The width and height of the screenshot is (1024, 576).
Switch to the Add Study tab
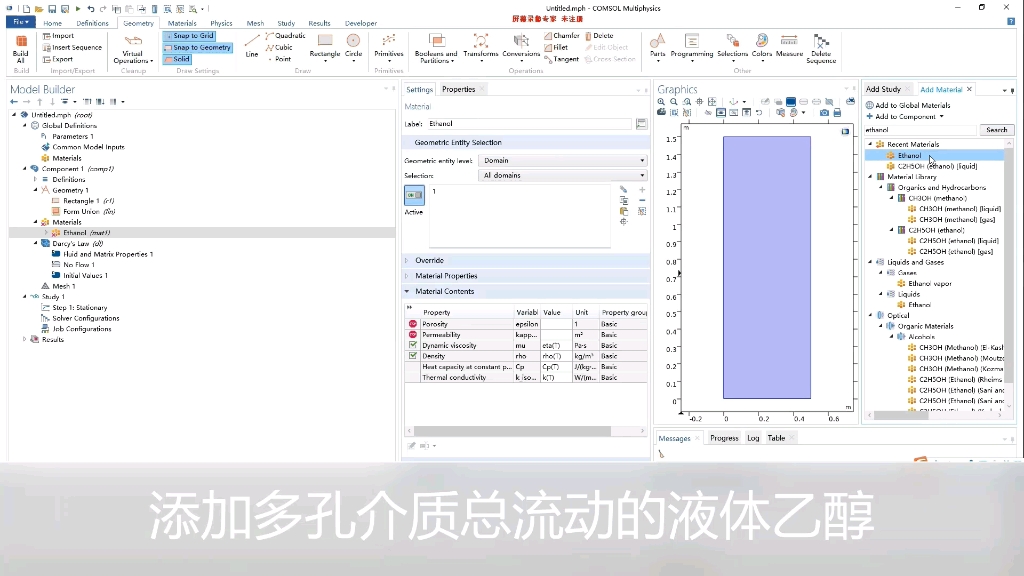883,89
